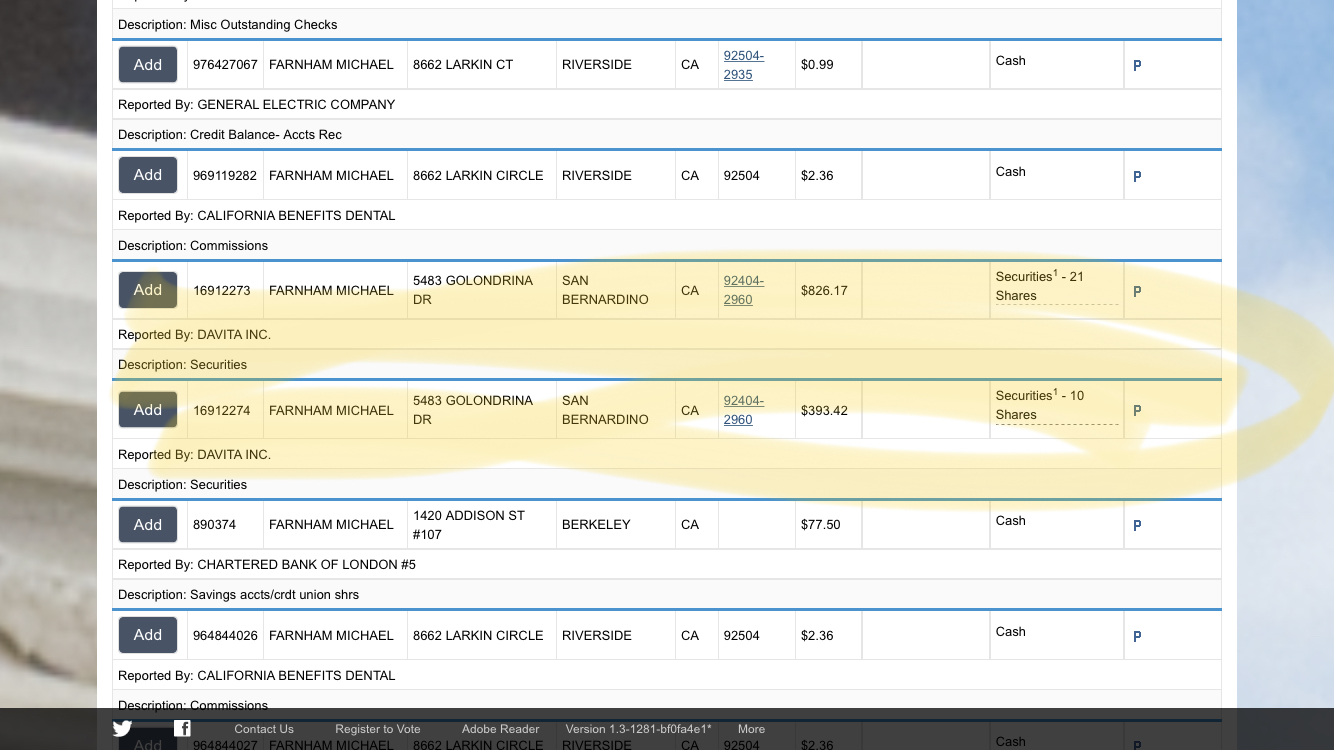The image size is (1334, 750).
Task: Select property ID 976427067
Action: coord(225,65)
